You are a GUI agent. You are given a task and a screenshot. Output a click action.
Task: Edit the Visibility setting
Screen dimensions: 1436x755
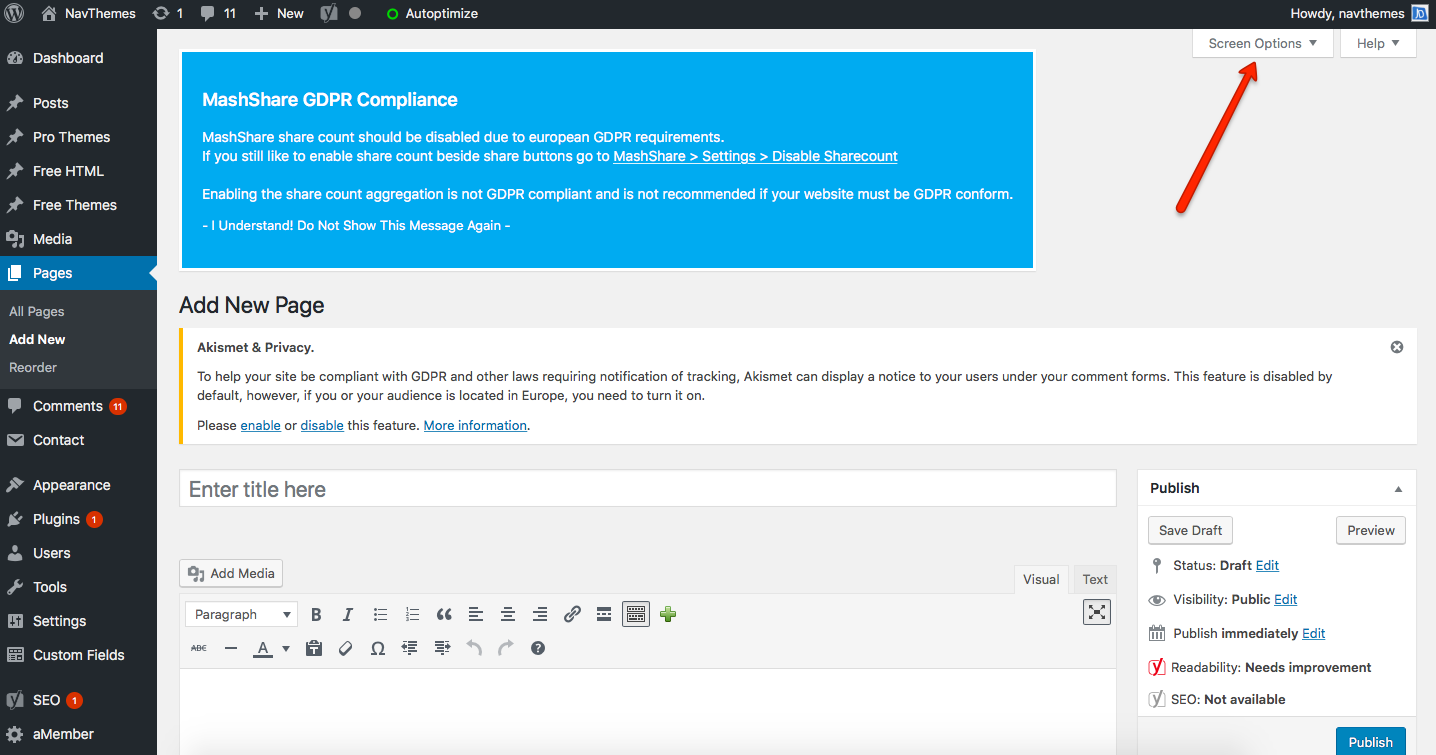click(x=1286, y=599)
